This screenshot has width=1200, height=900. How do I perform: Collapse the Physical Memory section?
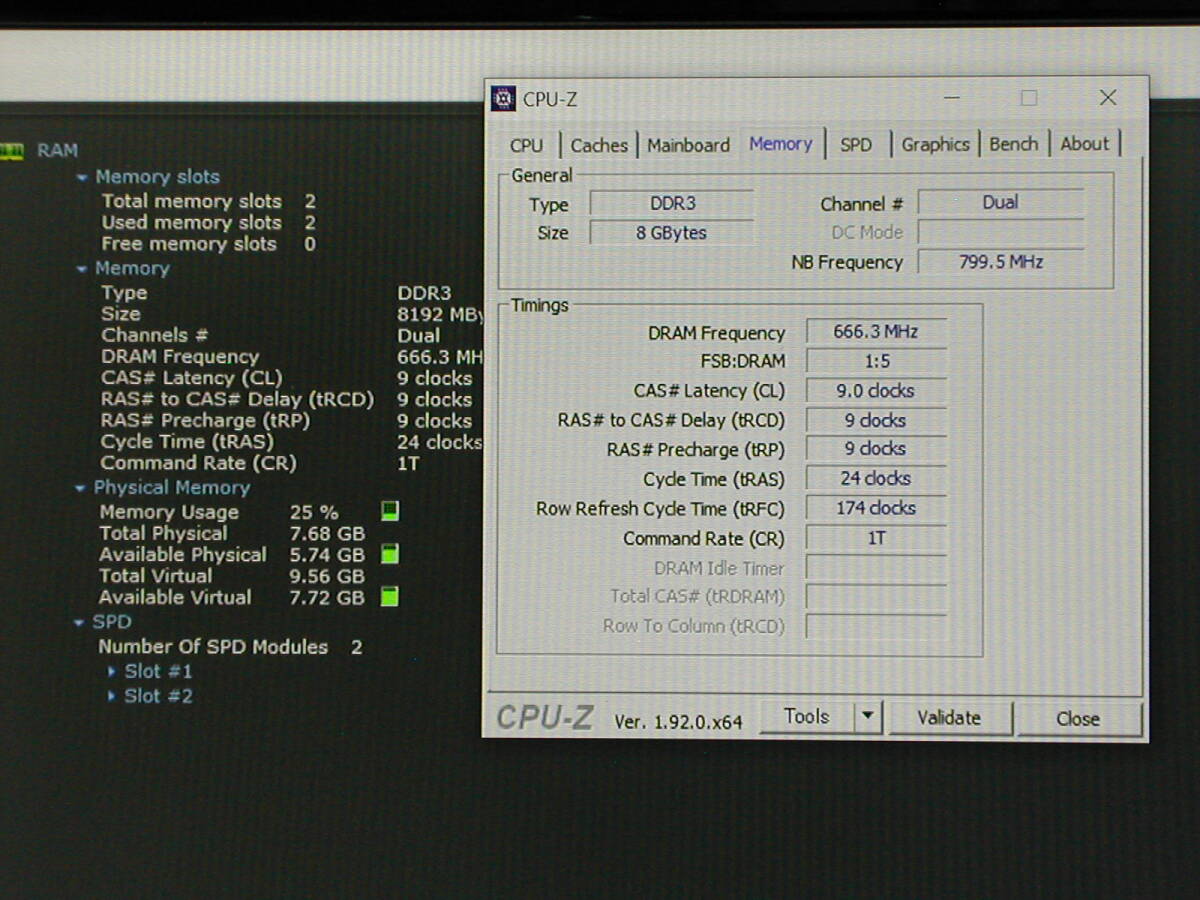click(x=81, y=489)
